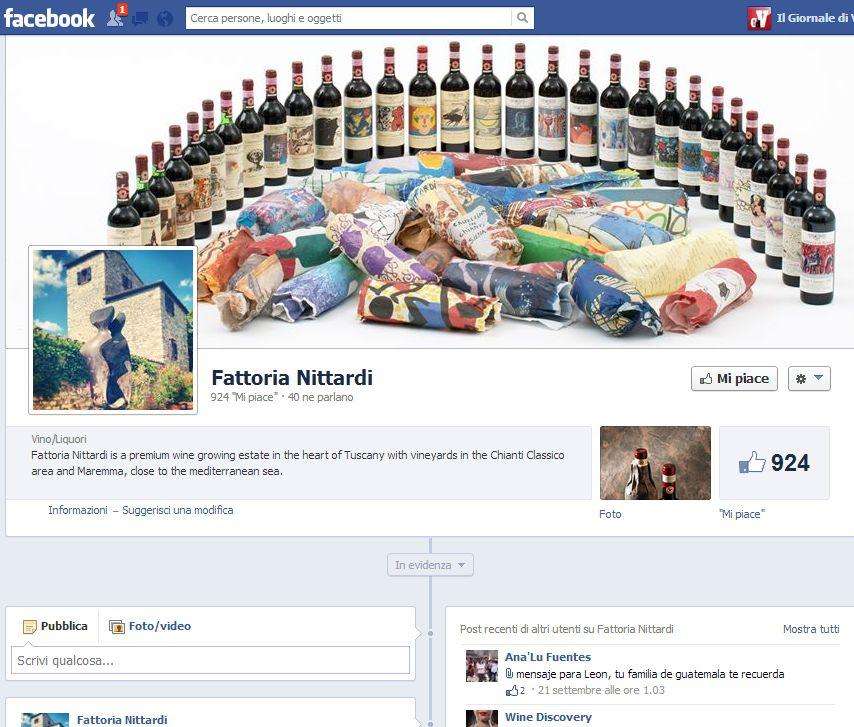Open the friend requests icon
The height and width of the screenshot is (727, 854).
click(112, 17)
